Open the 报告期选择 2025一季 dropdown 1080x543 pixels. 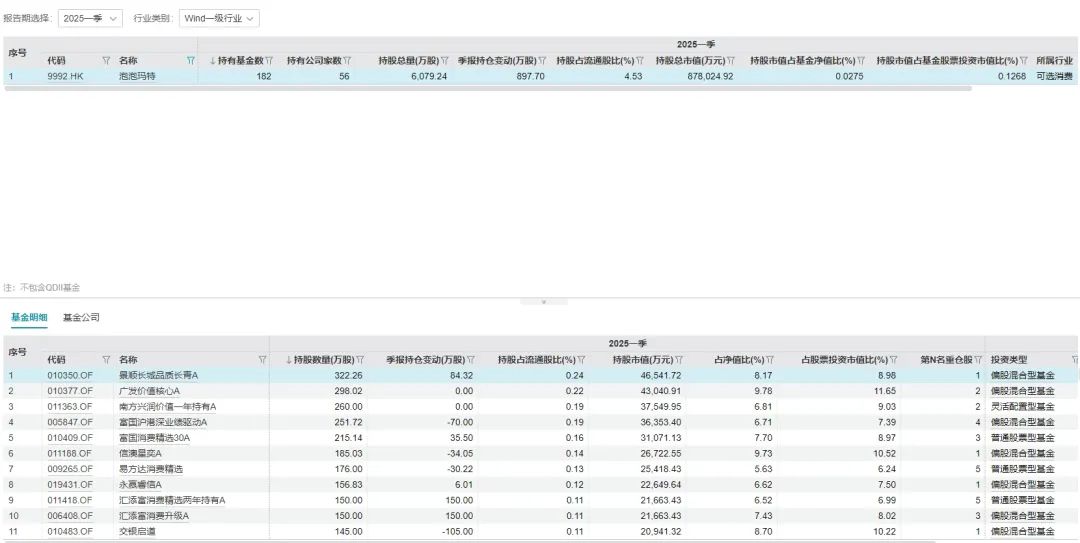(90, 18)
